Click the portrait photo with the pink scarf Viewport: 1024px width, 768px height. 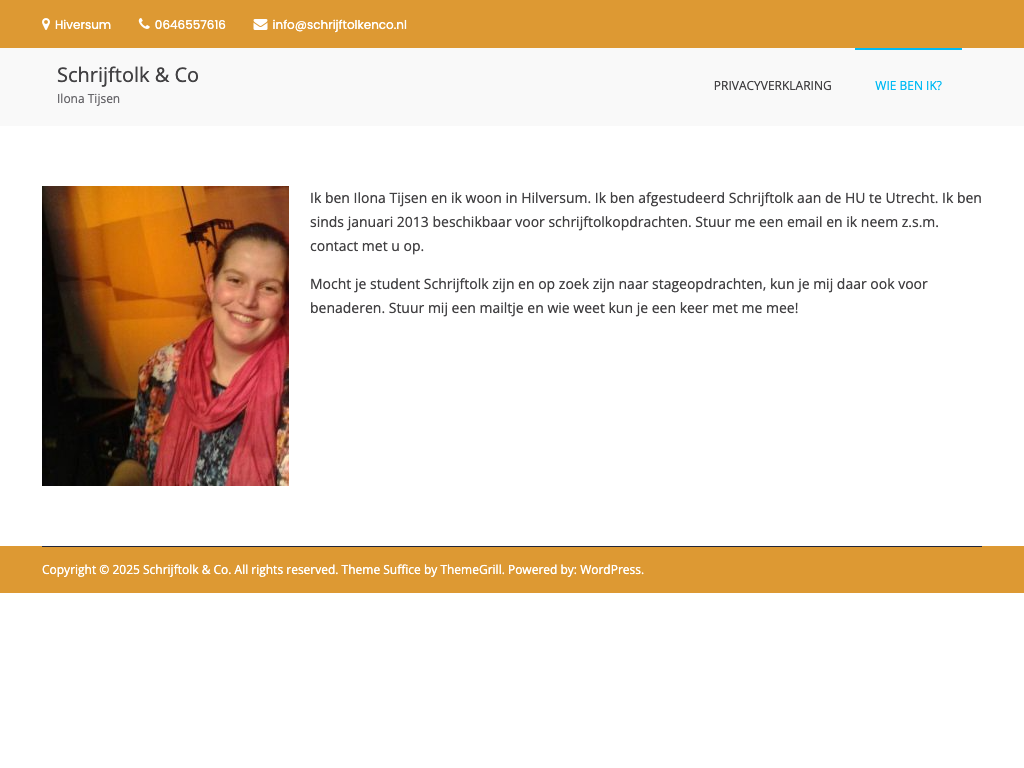[x=165, y=336]
